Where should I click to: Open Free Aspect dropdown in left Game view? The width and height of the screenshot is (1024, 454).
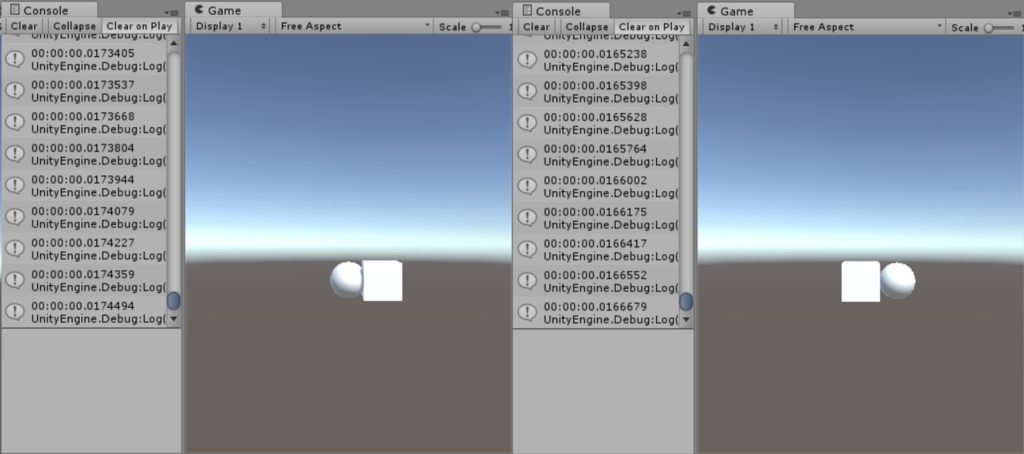[355, 26]
